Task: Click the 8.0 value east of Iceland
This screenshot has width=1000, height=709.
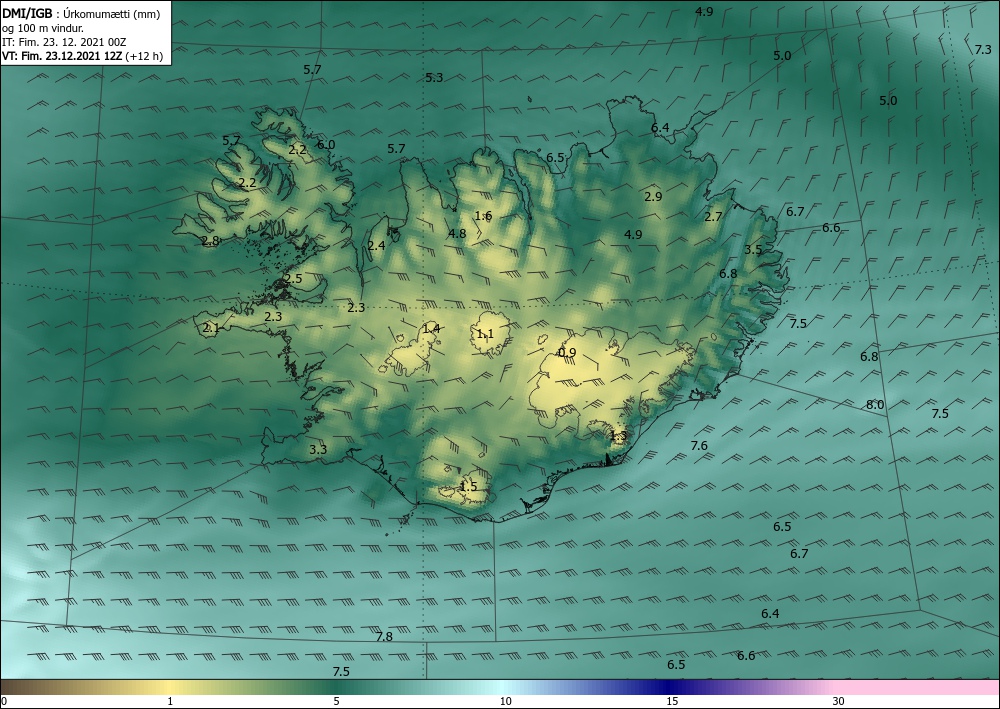Action: pyautogui.click(x=875, y=405)
